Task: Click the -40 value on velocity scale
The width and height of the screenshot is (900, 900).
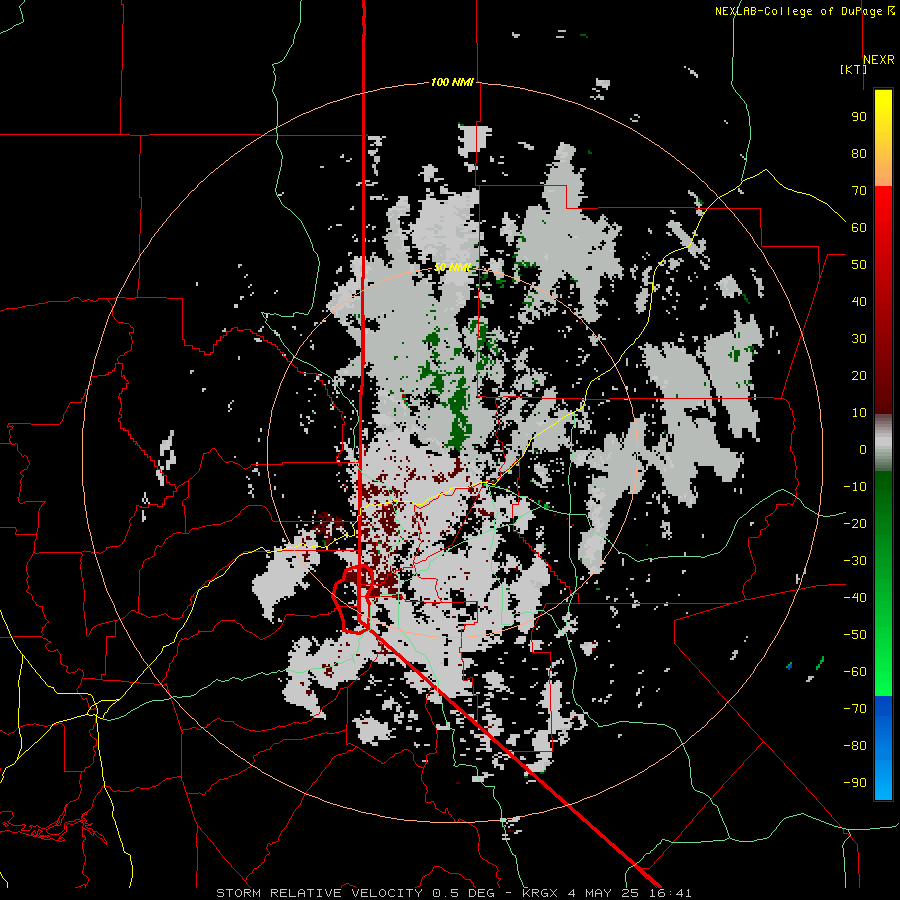Action: [855, 598]
